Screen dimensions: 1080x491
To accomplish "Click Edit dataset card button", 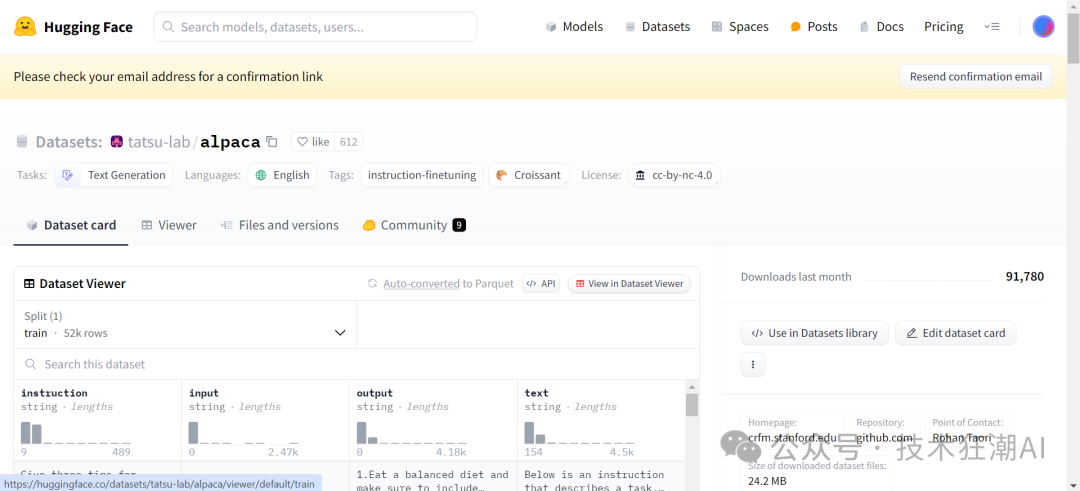I will (955, 333).
